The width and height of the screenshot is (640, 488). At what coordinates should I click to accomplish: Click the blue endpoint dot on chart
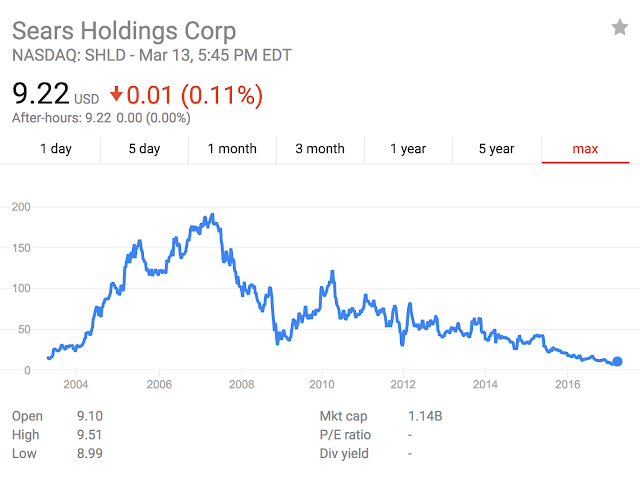point(617,361)
